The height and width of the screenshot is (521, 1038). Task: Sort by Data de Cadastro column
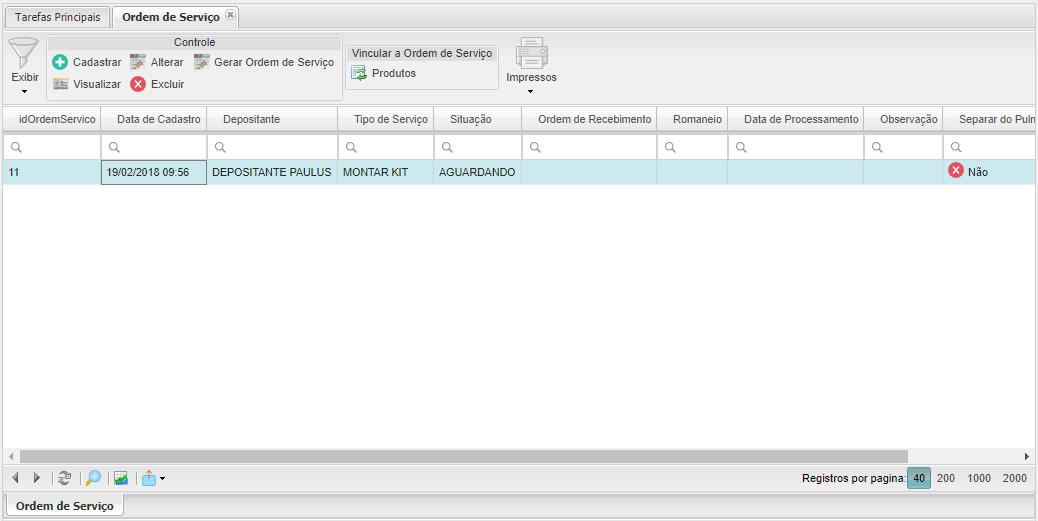pyautogui.click(x=154, y=119)
